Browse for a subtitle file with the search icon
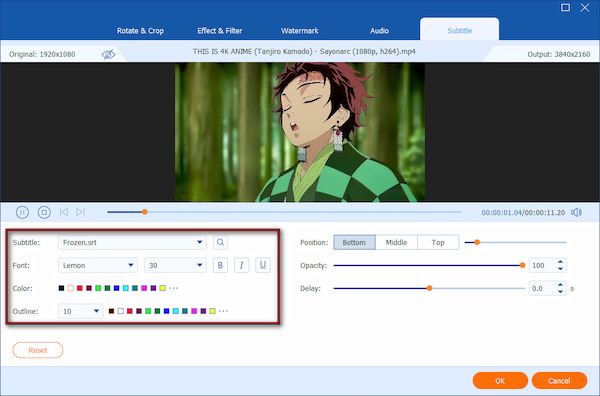This screenshot has height=396, width=600. point(220,242)
